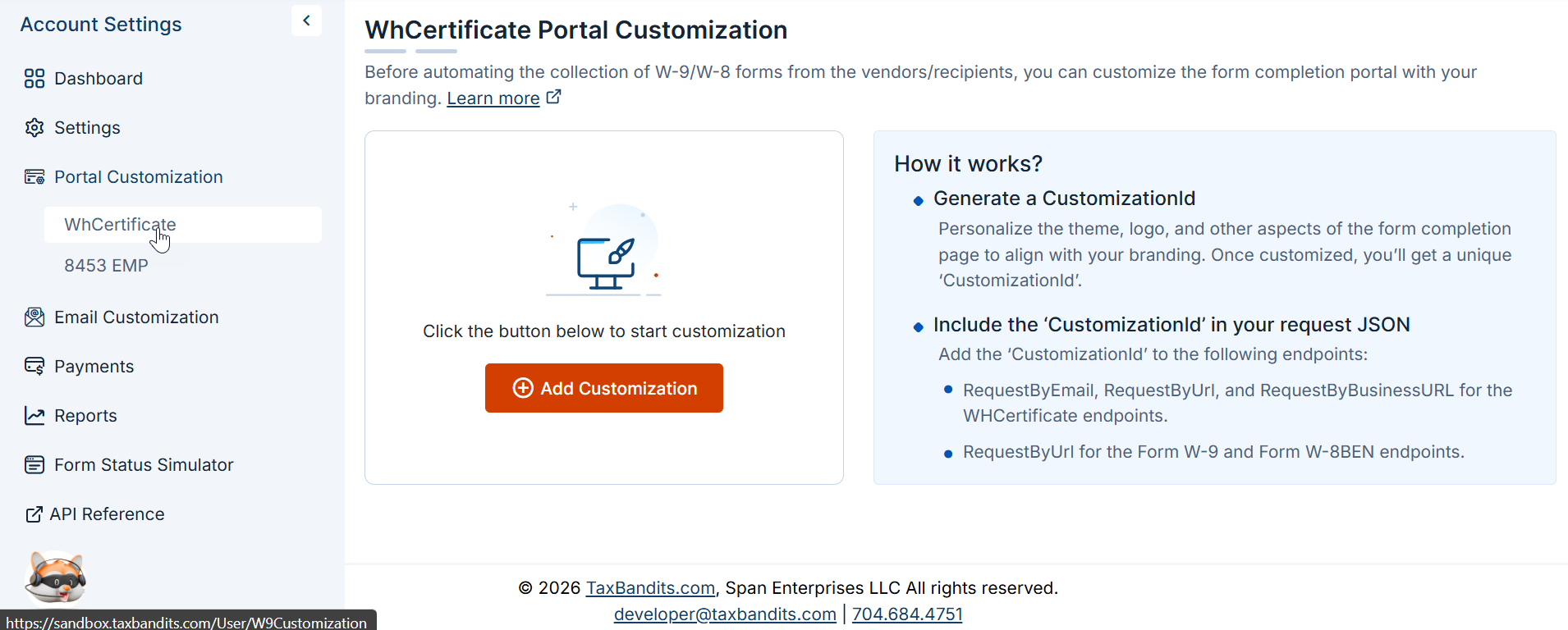Click the Form Status Simulator icon

coord(34,465)
